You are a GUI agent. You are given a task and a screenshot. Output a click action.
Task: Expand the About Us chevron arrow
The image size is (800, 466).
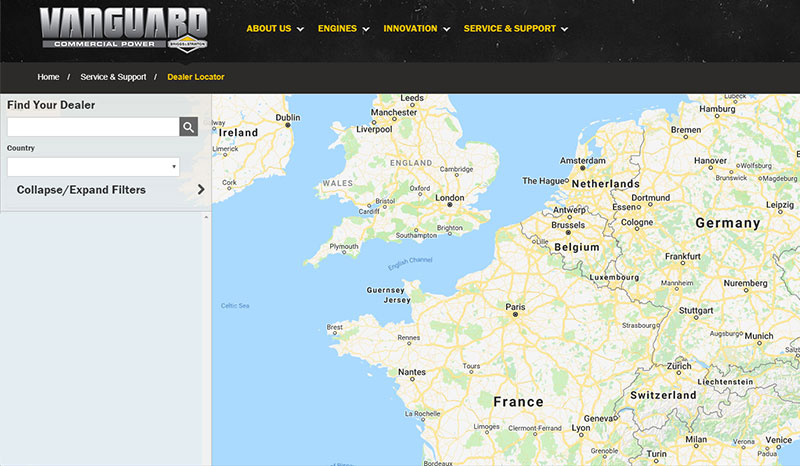(x=301, y=29)
